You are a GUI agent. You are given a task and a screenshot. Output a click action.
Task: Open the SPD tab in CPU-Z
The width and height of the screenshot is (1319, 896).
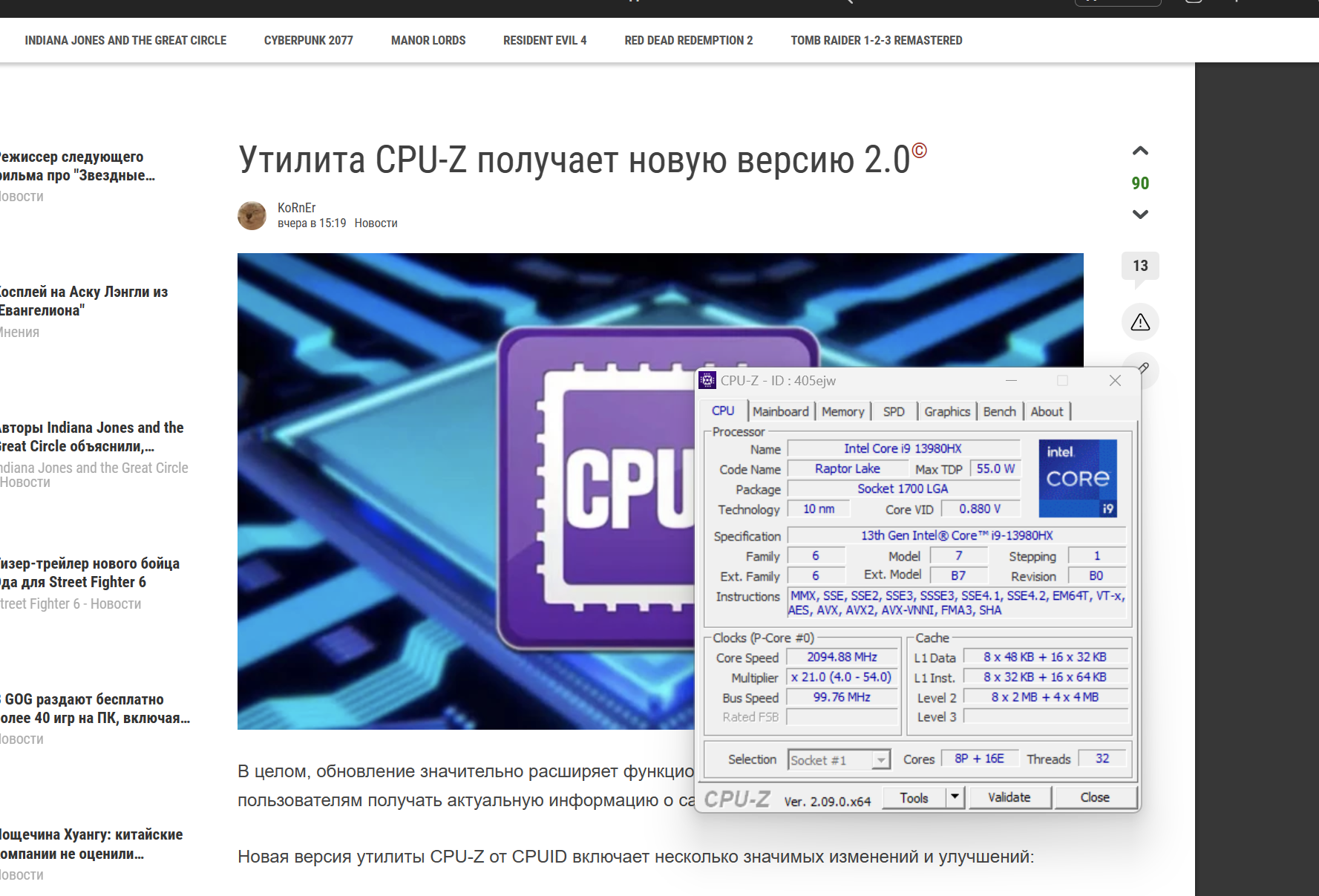[894, 412]
